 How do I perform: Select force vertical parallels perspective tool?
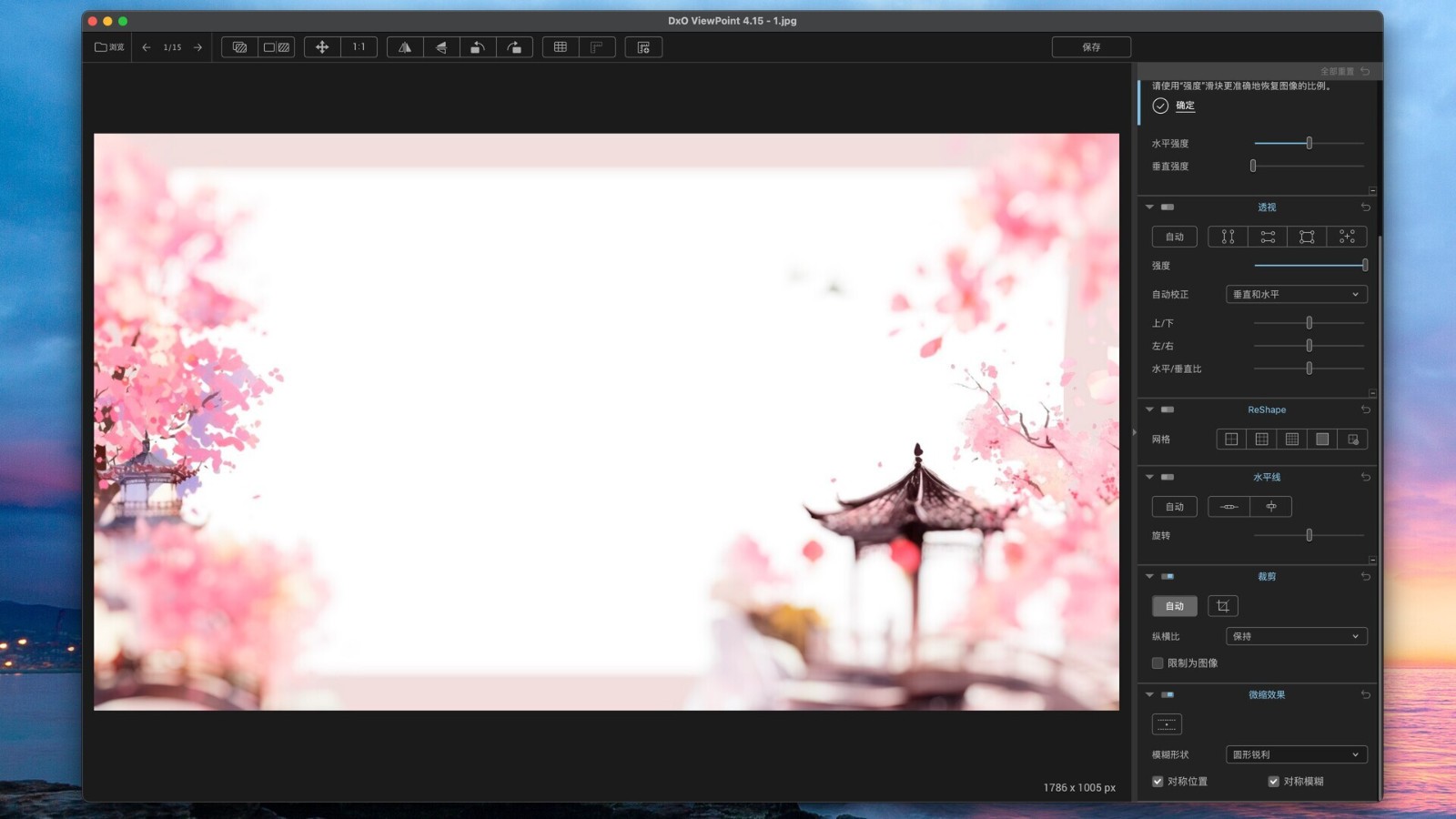pos(1228,237)
